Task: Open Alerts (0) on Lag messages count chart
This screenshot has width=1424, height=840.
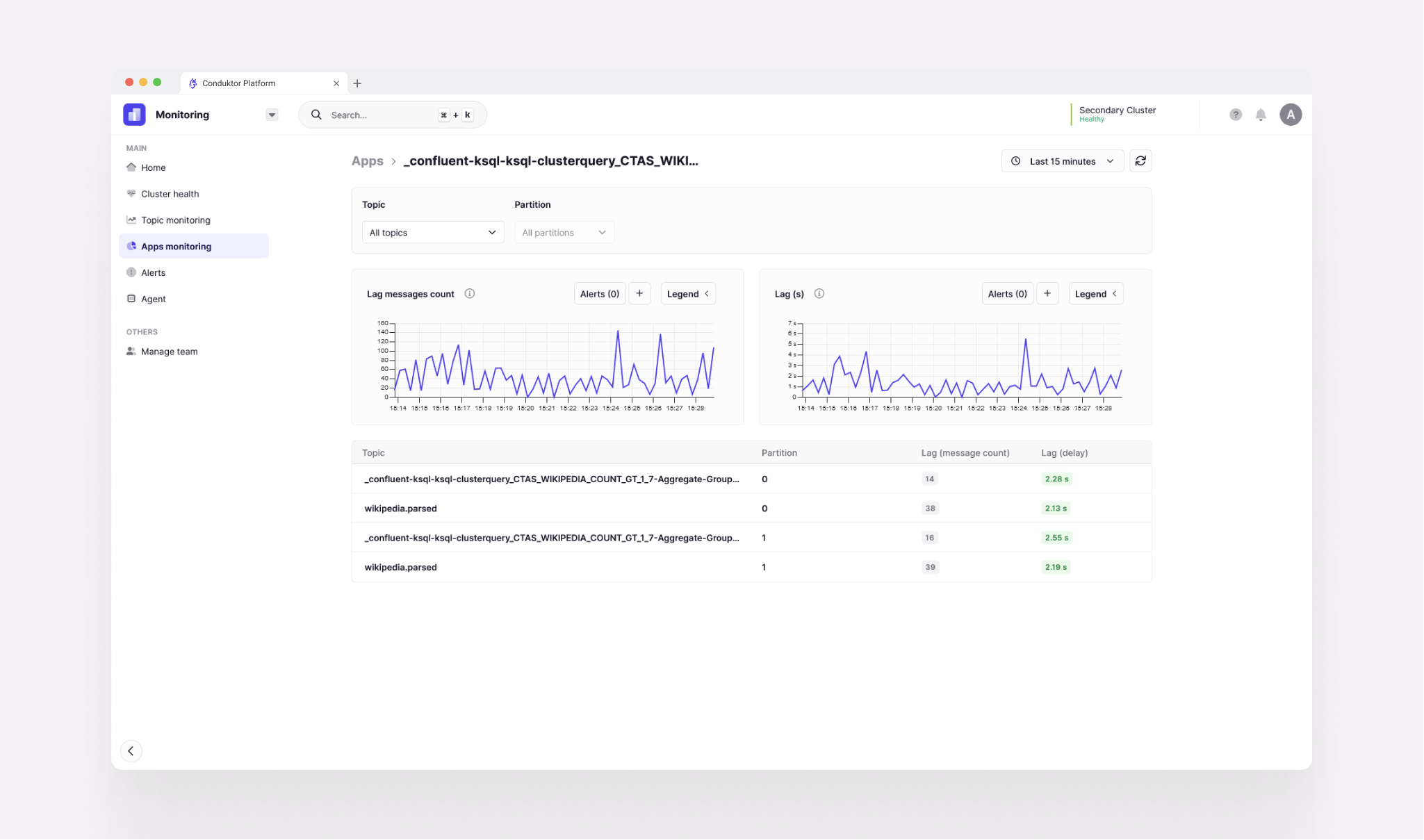Action: coord(600,294)
